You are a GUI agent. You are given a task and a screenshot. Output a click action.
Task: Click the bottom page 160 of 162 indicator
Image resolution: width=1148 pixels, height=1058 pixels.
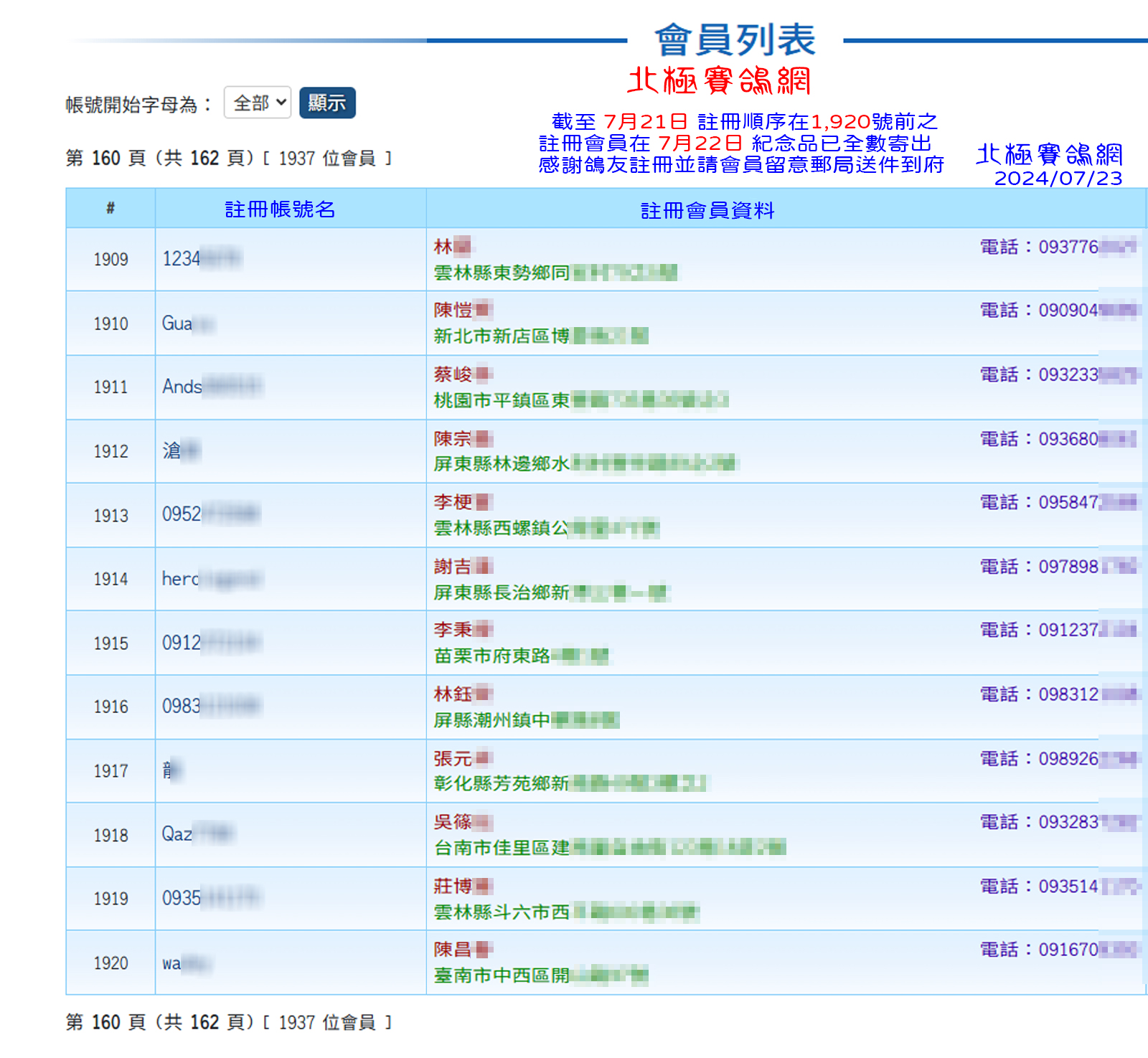click(x=228, y=1022)
